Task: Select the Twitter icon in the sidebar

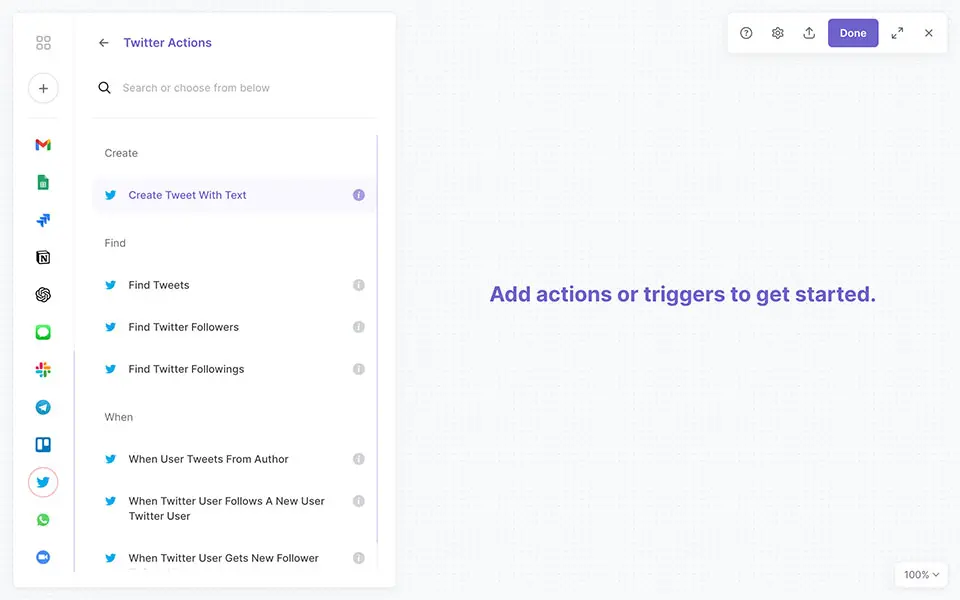Action: coord(43,482)
